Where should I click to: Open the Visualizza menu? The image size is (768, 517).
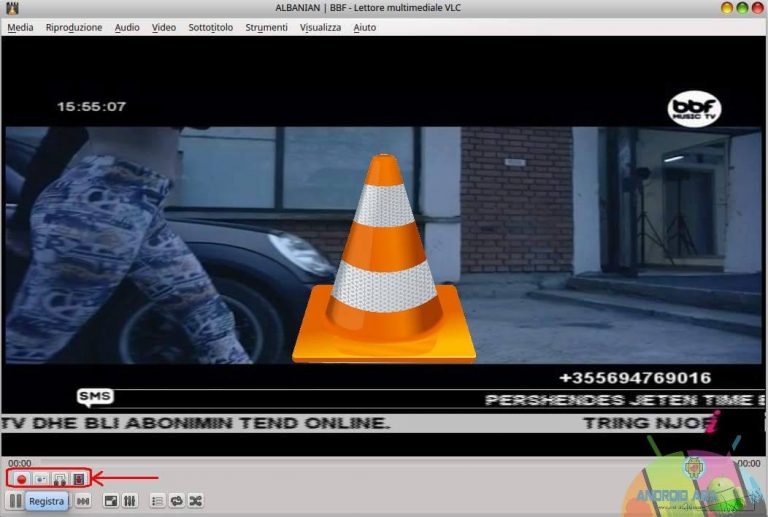(x=320, y=27)
